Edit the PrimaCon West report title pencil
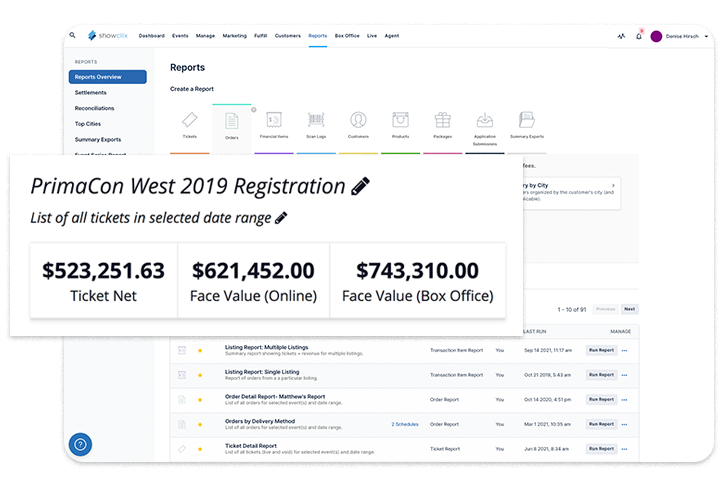Screen dimensions: 724x488 (360, 186)
